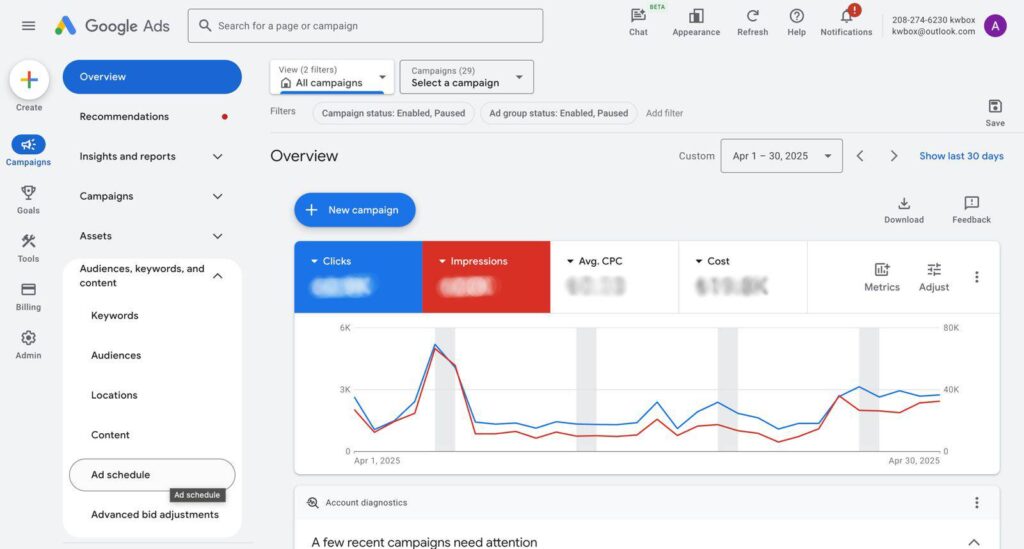Save the current filter view
The height and width of the screenshot is (549, 1024).
tap(995, 113)
